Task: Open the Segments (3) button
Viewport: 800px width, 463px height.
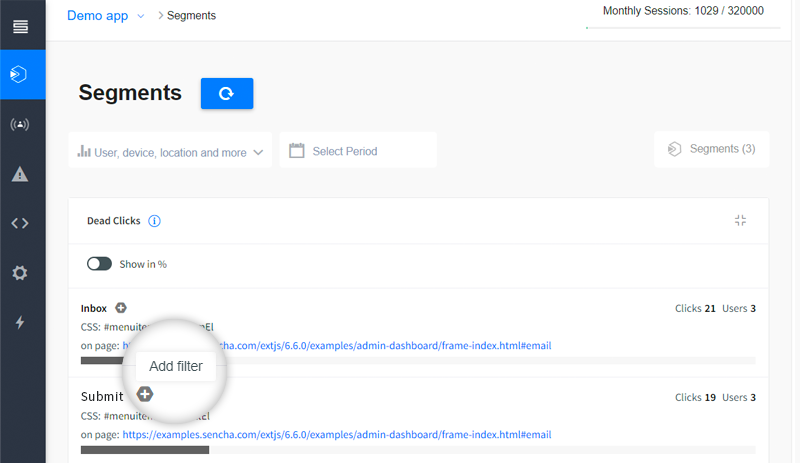Action: pyautogui.click(x=712, y=149)
